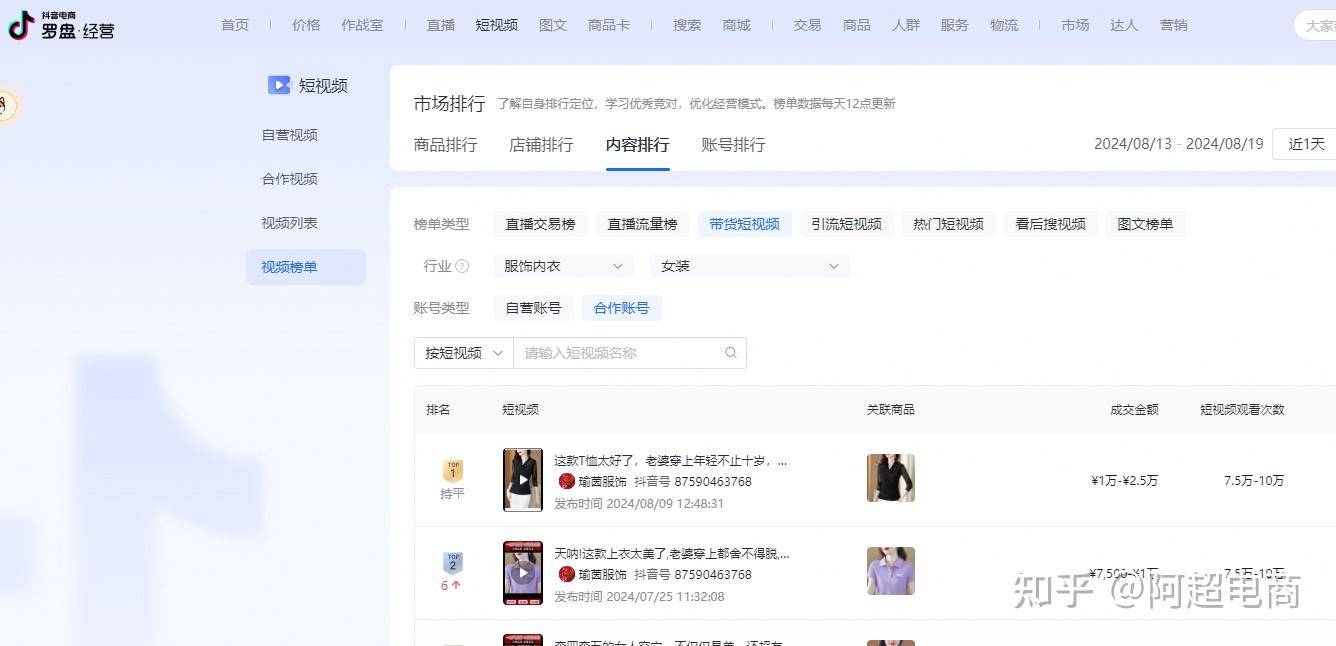Open the 女装 category dropdown
Viewport: 1336px width, 646px height.
tap(750, 266)
